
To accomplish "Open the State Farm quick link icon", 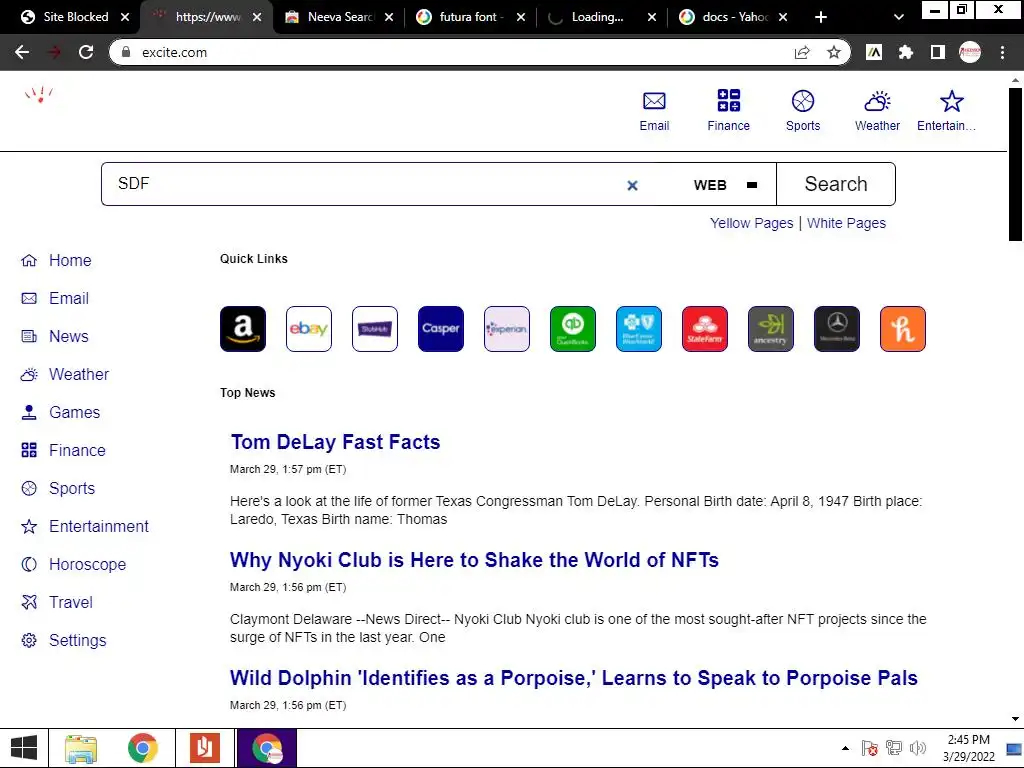I will [x=705, y=328].
